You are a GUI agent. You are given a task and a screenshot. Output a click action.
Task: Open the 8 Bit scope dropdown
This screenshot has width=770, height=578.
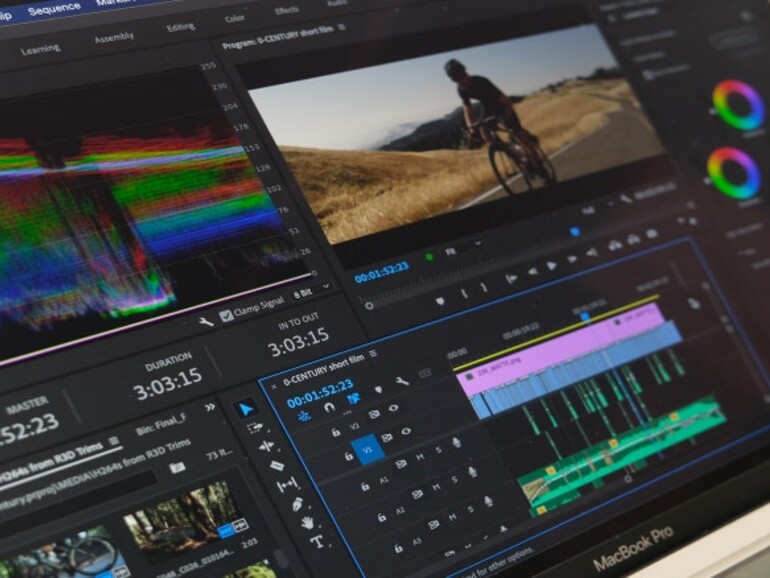point(305,295)
